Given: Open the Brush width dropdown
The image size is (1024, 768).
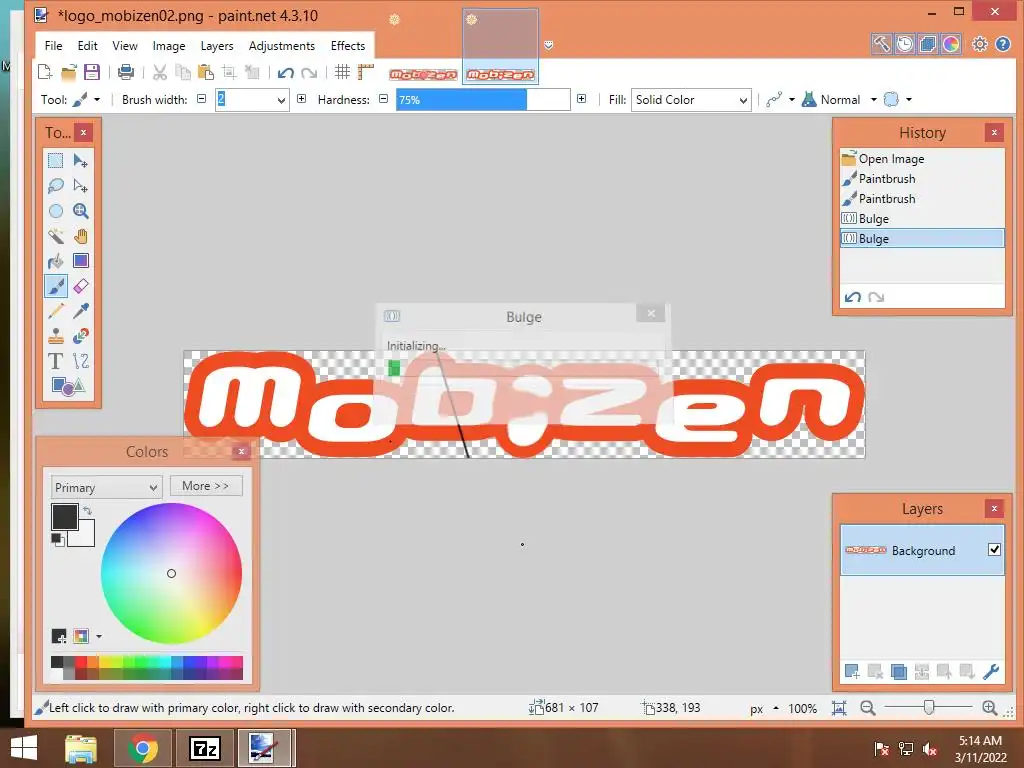Looking at the screenshot, I should tap(281, 100).
